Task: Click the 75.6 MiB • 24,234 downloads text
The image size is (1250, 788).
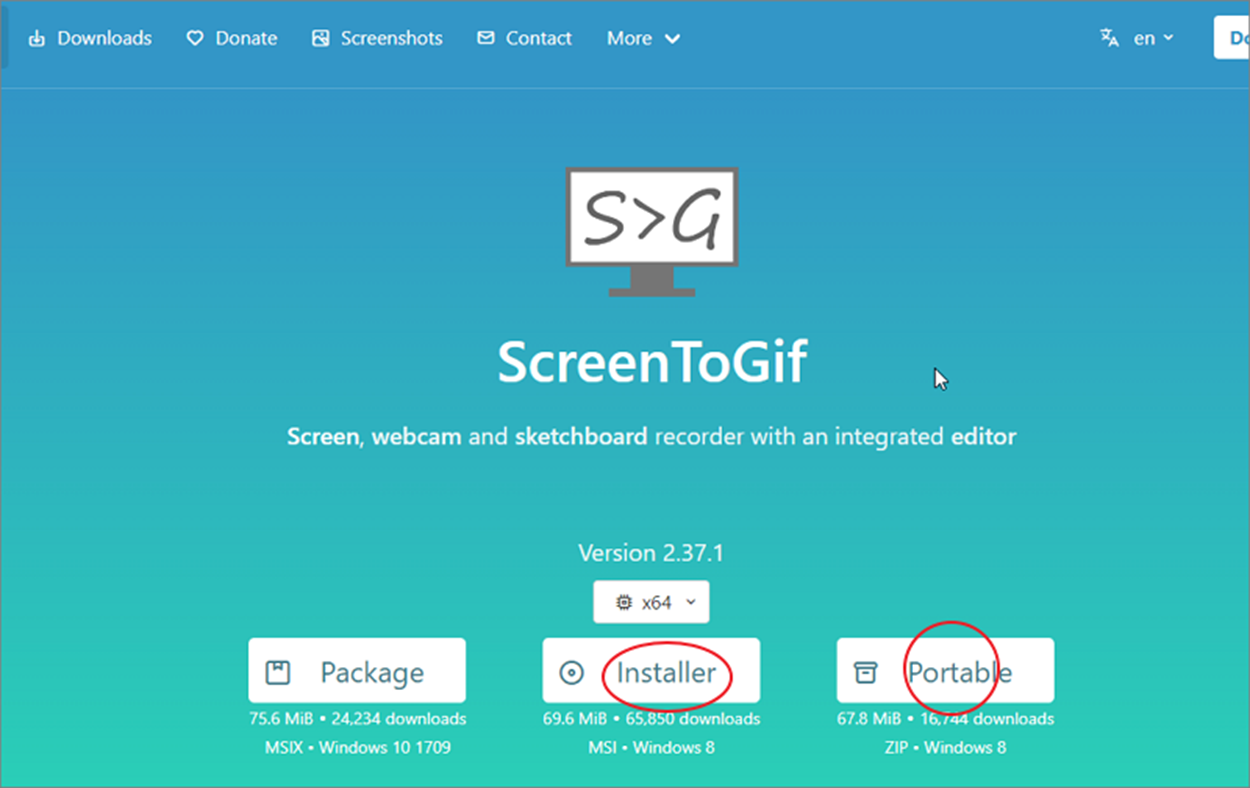Action: coord(357,719)
